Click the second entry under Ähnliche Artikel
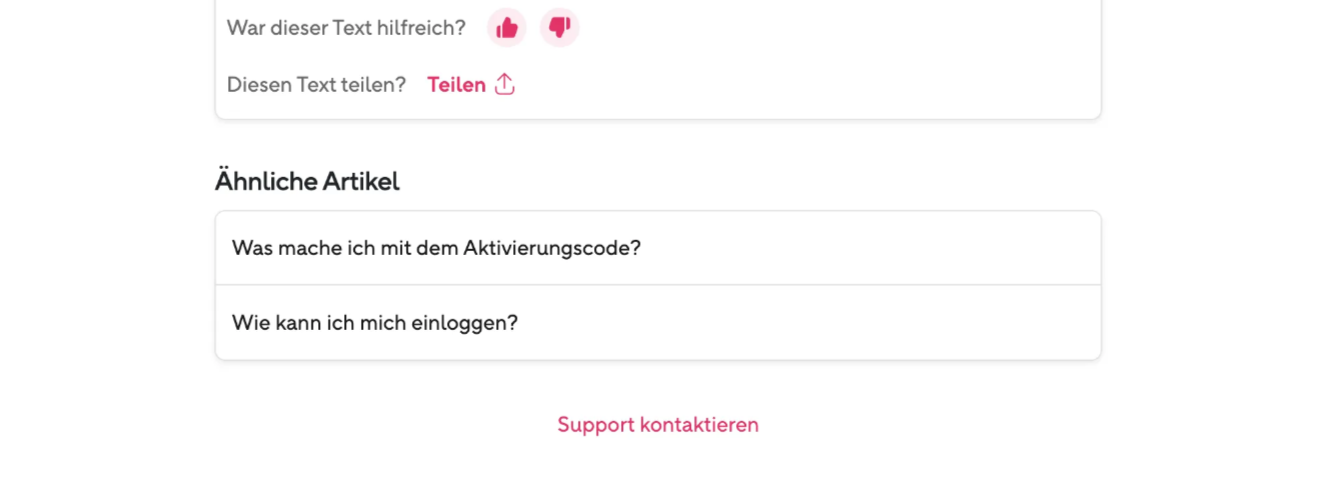The image size is (1336, 484). coord(658,323)
